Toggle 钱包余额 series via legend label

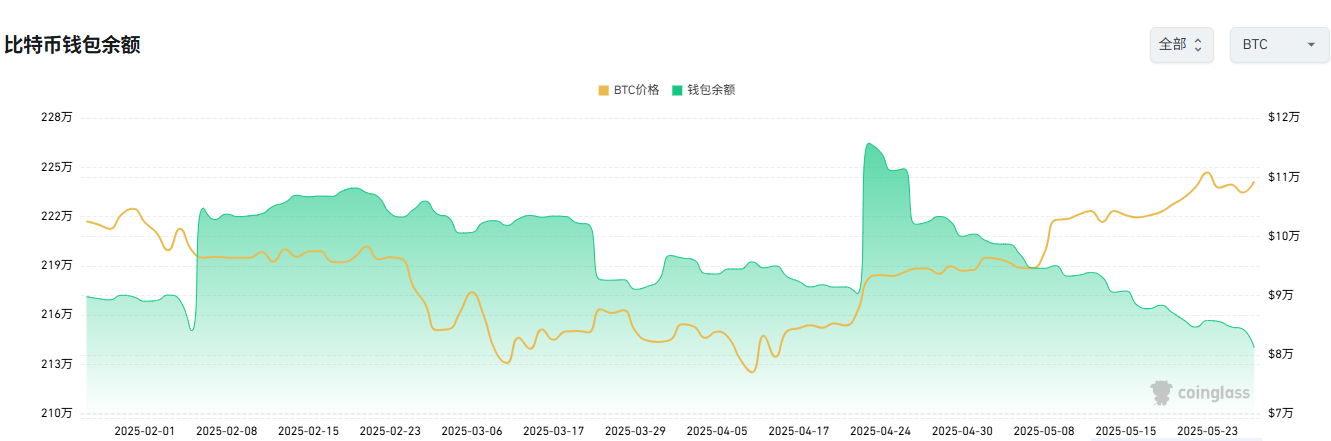tap(711, 90)
